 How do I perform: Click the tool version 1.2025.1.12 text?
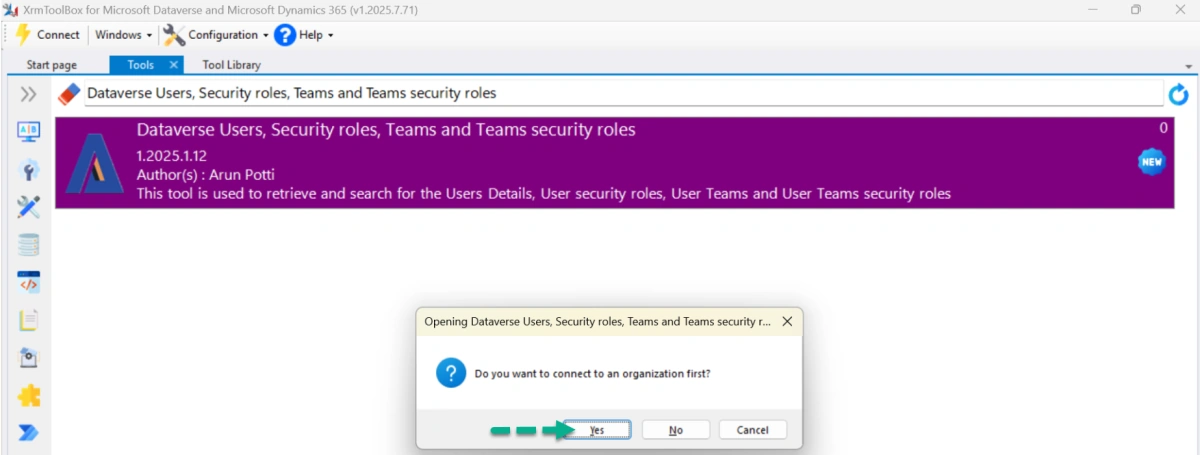[x=171, y=156]
